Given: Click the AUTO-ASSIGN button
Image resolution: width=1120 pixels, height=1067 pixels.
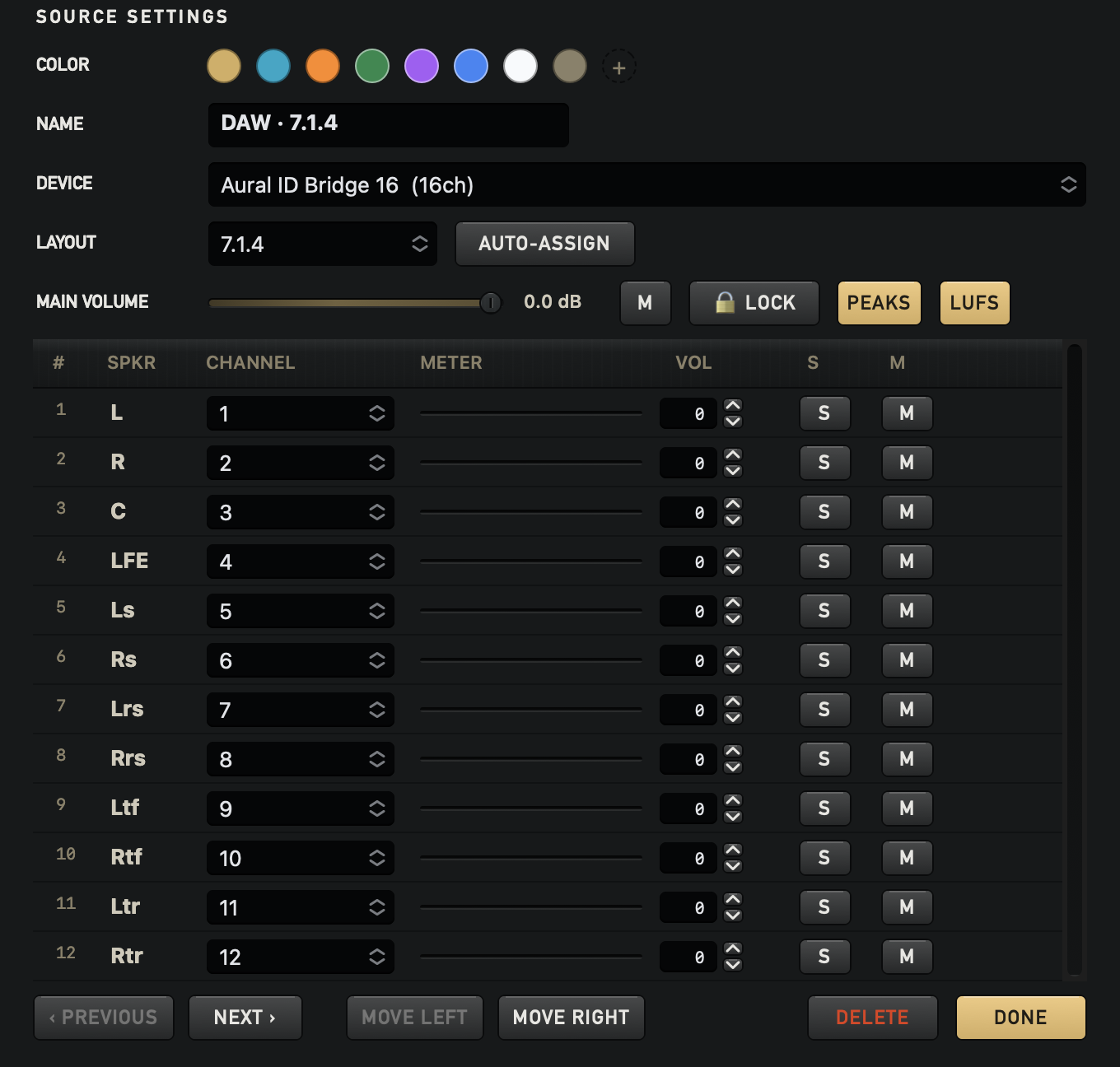Looking at the screenshot, I should (544, 244).
